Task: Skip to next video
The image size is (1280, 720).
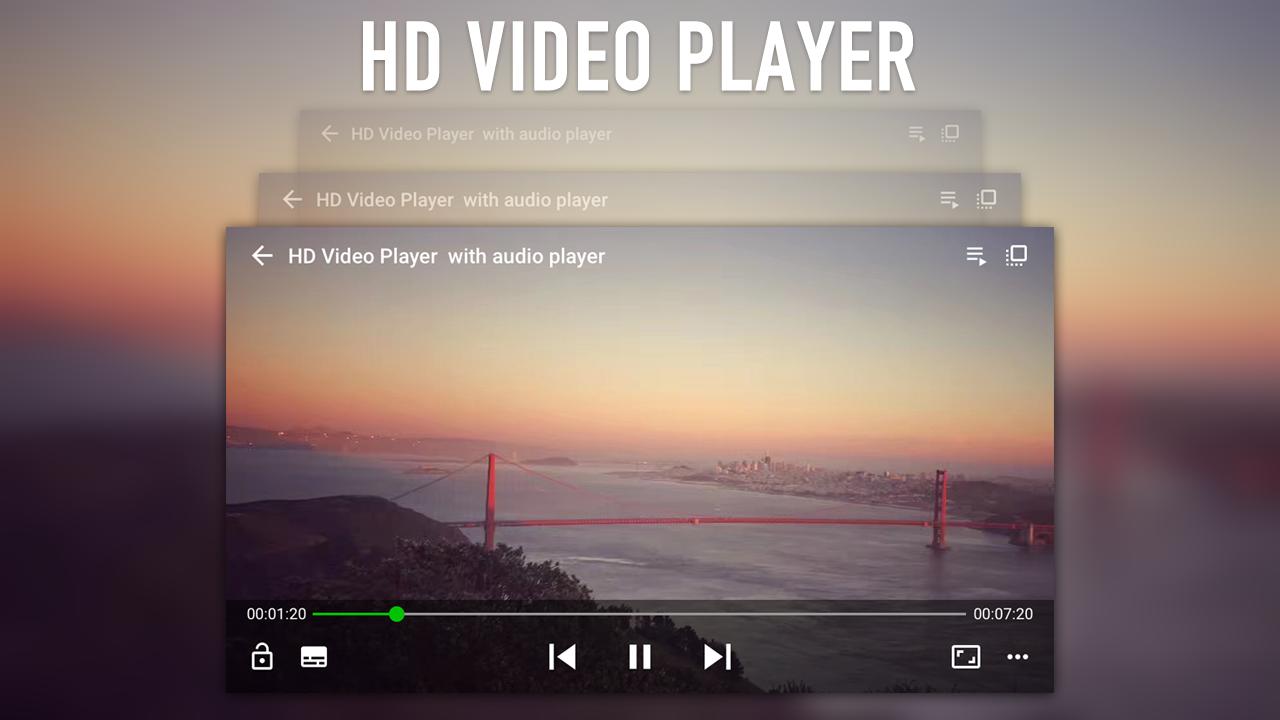Action: (718, 656)
